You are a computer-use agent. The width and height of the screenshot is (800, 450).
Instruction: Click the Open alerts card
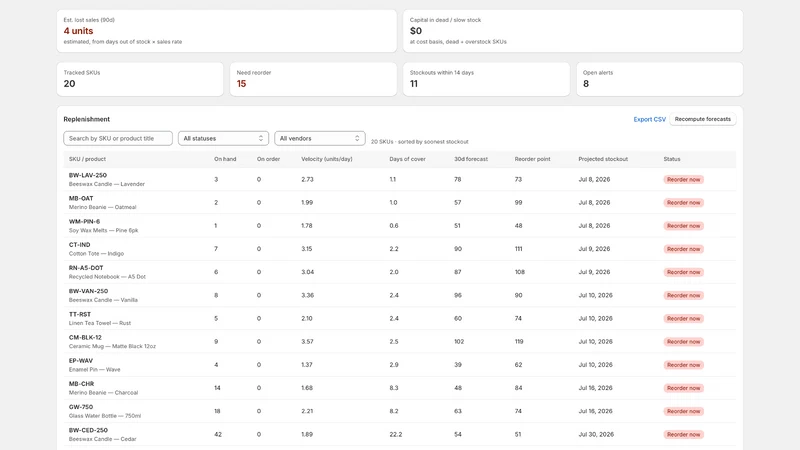tap(660, 79)
